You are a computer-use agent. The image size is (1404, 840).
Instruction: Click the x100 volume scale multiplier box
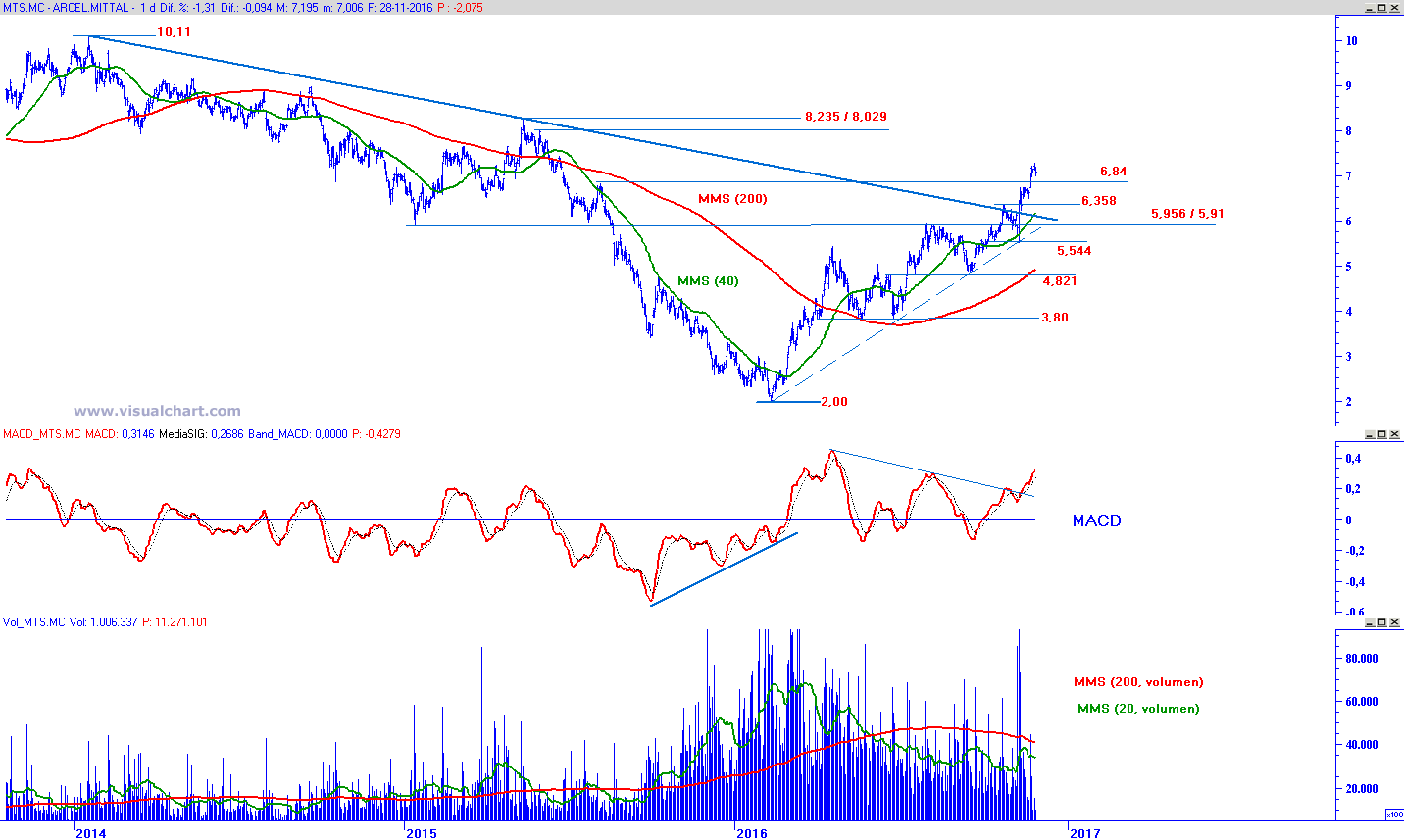click(x=1393, y=815)
